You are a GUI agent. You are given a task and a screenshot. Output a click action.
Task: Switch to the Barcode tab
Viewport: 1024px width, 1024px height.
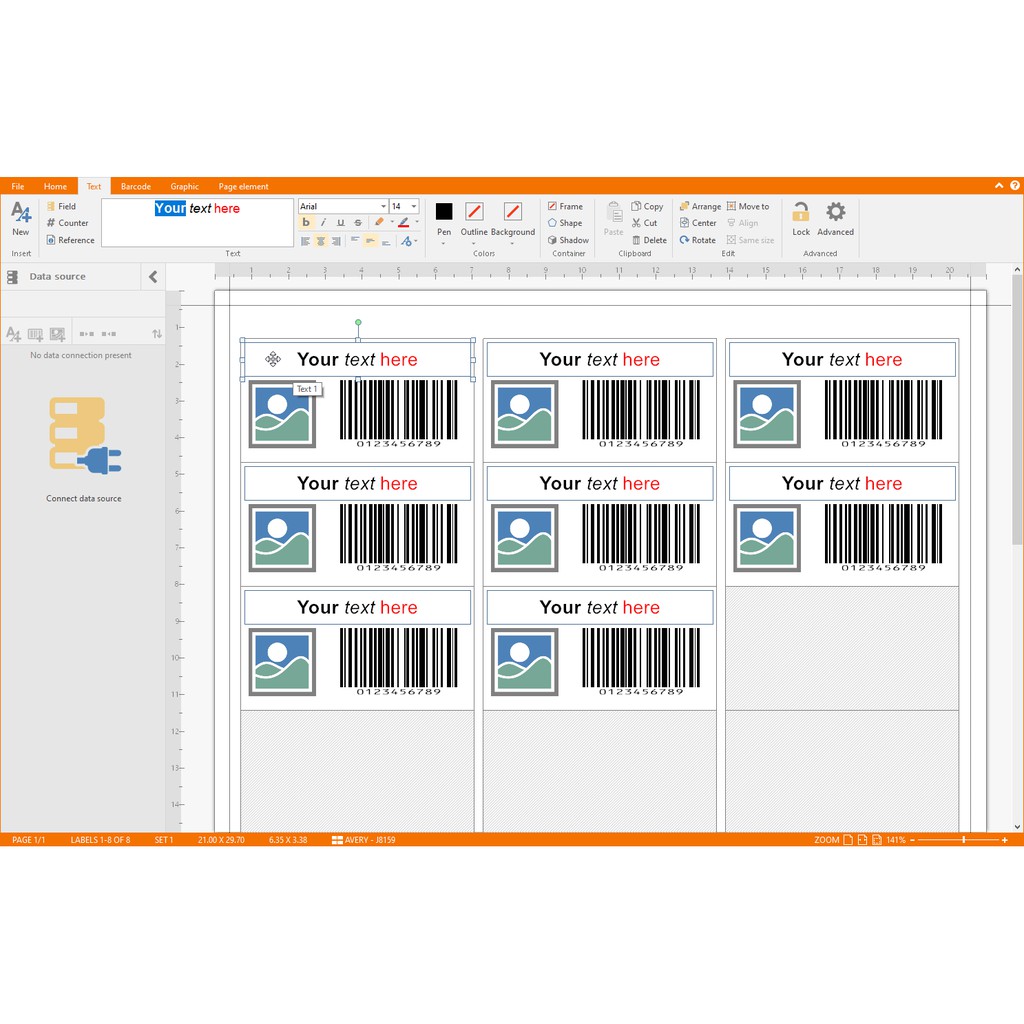click(x=136, y=186)
